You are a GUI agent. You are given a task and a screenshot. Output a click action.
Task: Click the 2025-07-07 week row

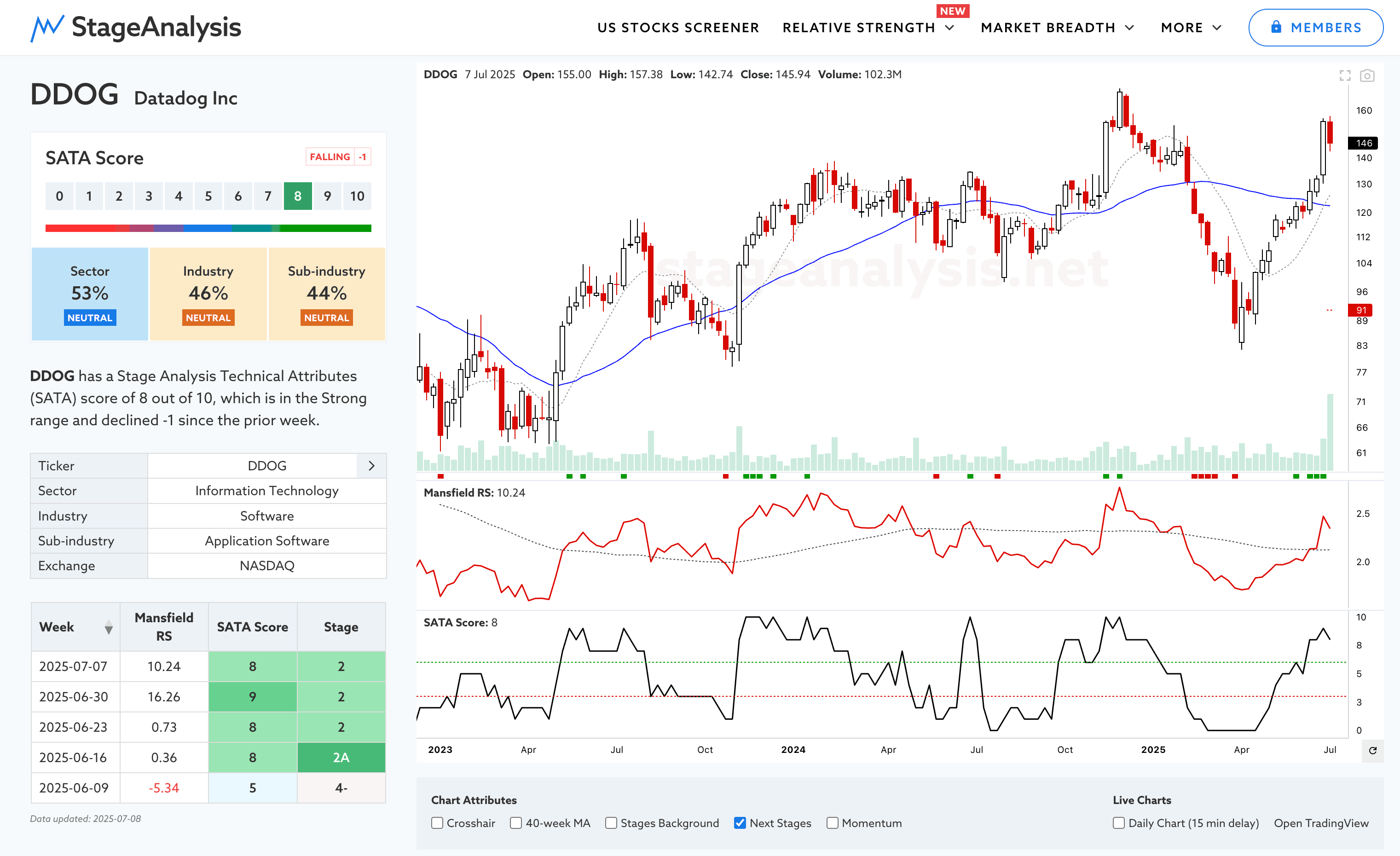tap(208, 666)
